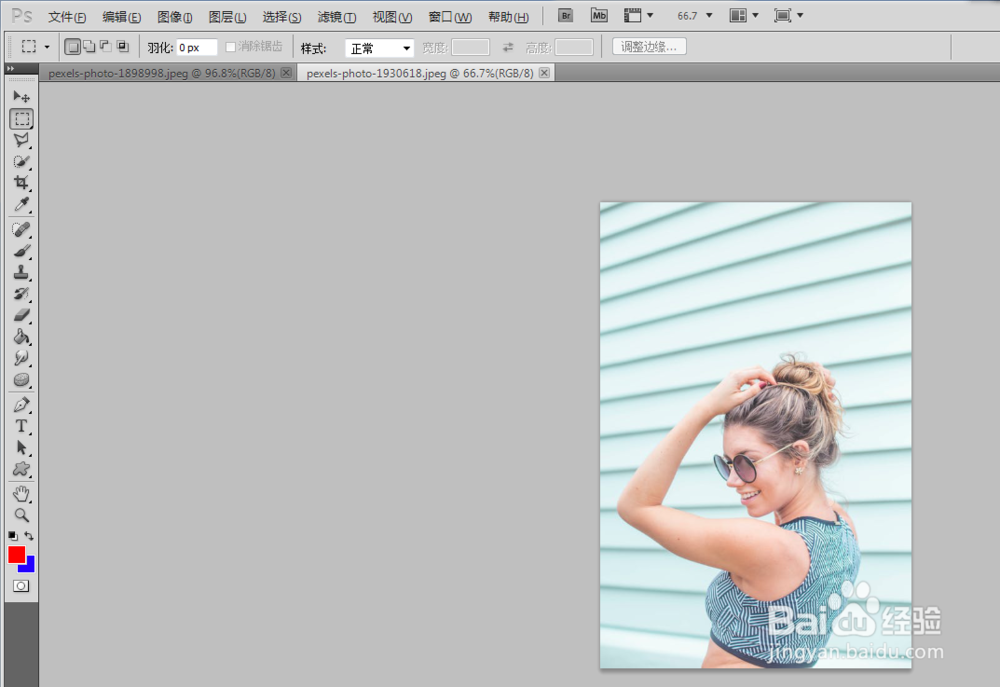
Task: Select the Path Selection tool
Action: pos(22,448)
